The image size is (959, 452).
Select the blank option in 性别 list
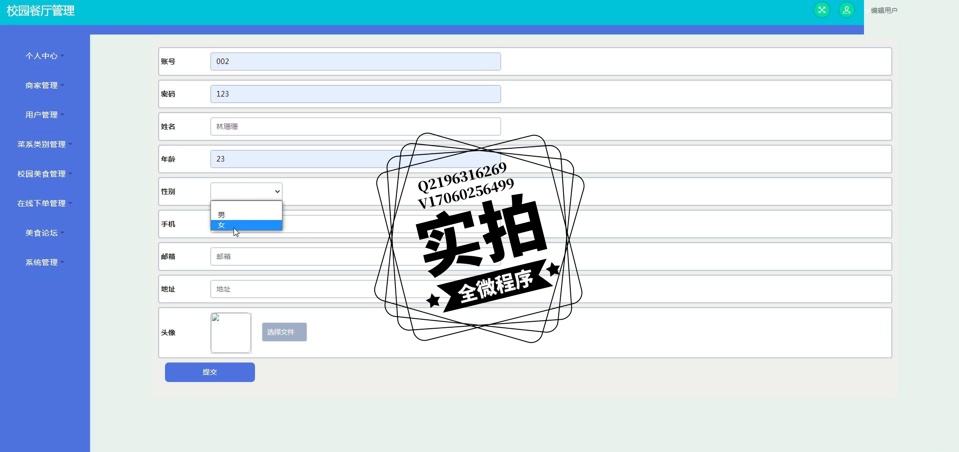[246, 206]
